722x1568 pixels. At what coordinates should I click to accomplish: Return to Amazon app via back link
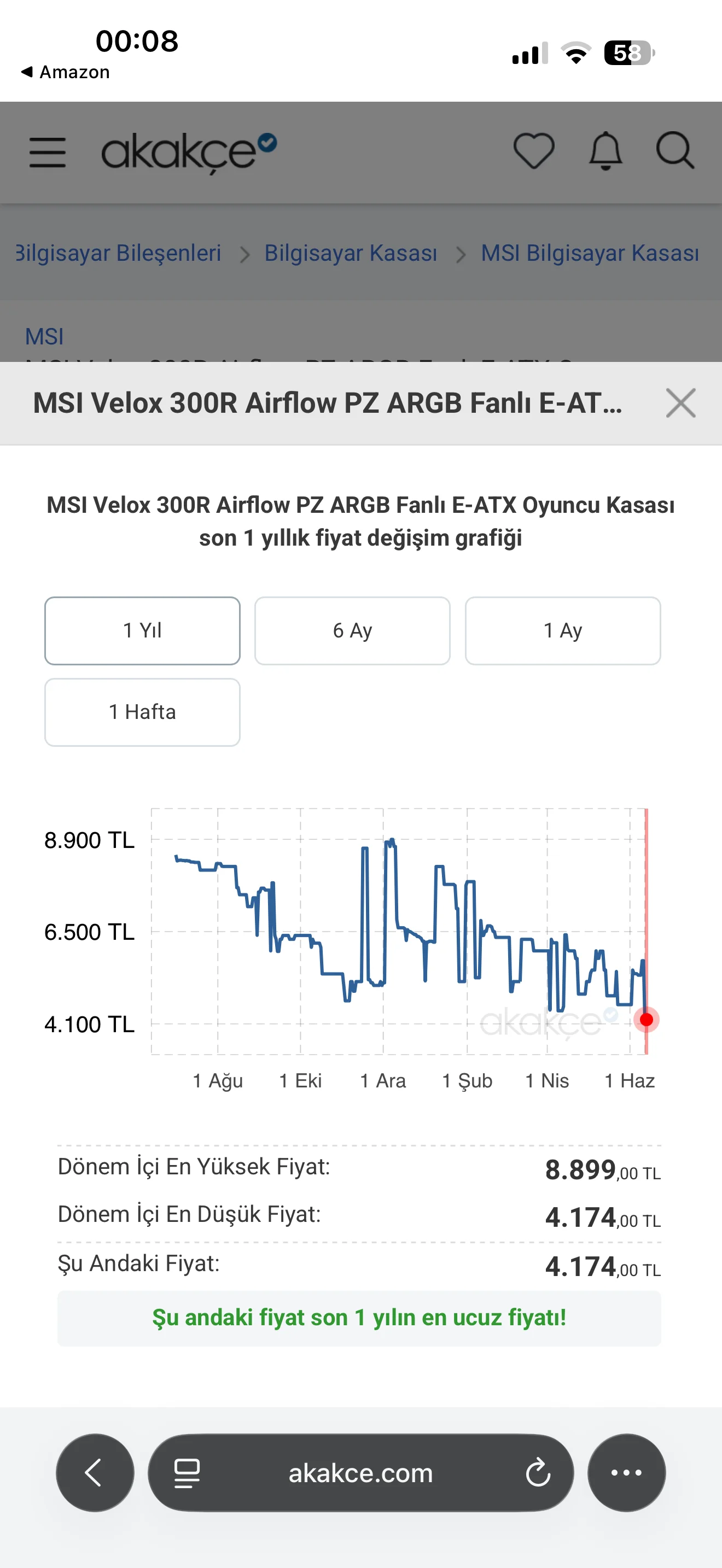click(x=65, y=72)
